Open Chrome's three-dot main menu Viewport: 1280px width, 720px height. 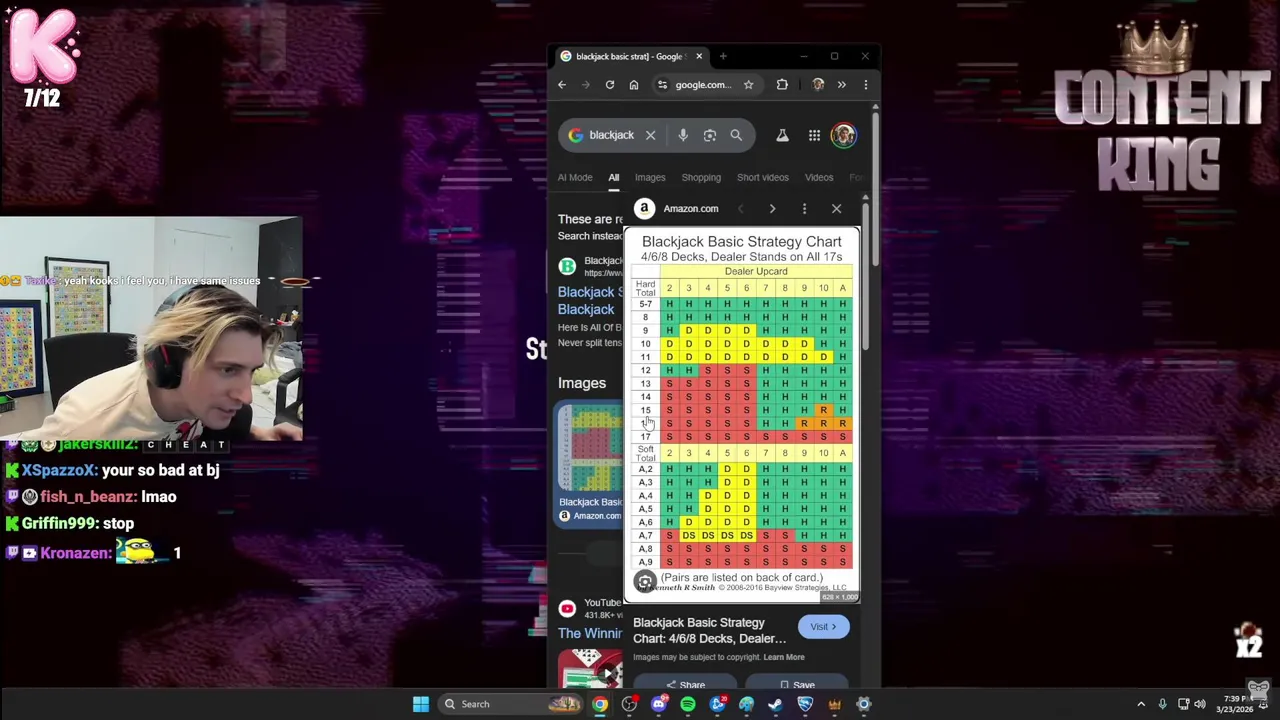(x=866, y=85)
